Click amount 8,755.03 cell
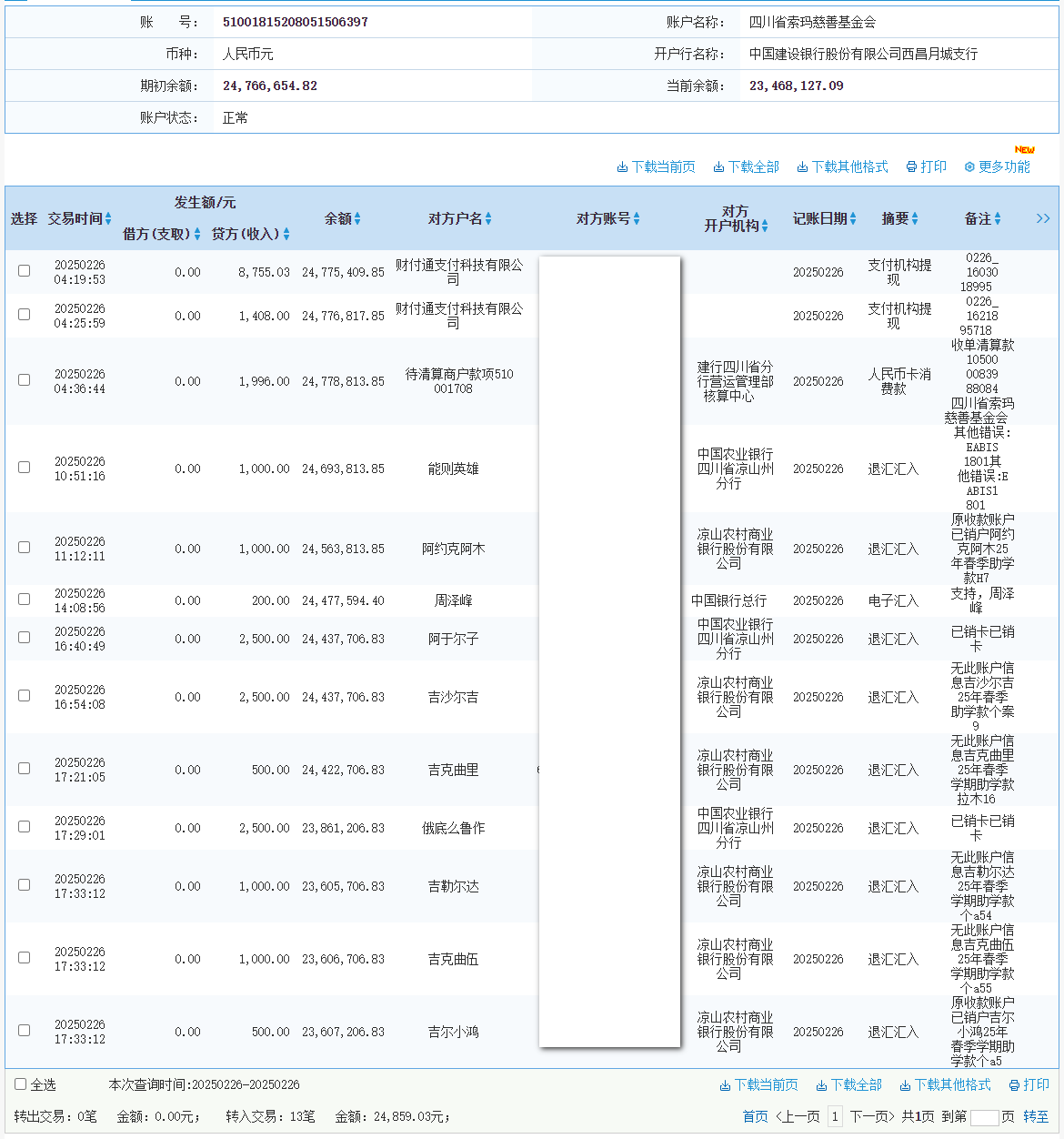This screenshot has height=1139, width=1064. tap(265, 272)
